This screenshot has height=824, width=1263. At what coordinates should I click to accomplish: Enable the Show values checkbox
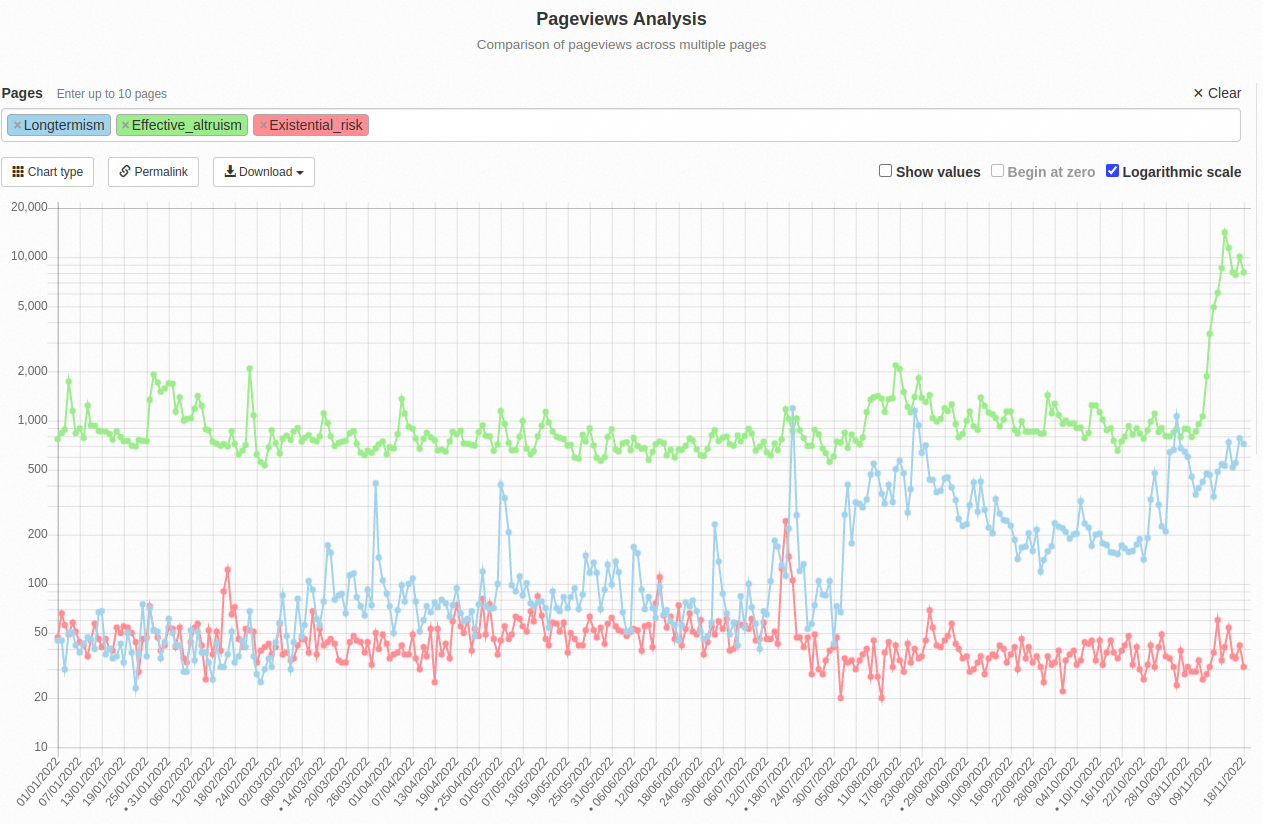coord(885,171)
